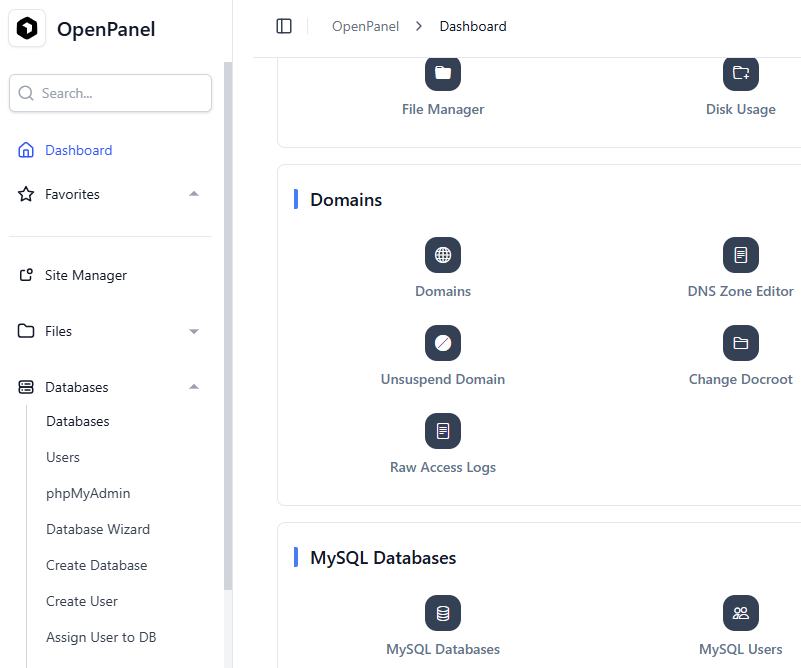Toggle the sidebar panel button
Screen dimensions: 801x668
pos(284,26)
